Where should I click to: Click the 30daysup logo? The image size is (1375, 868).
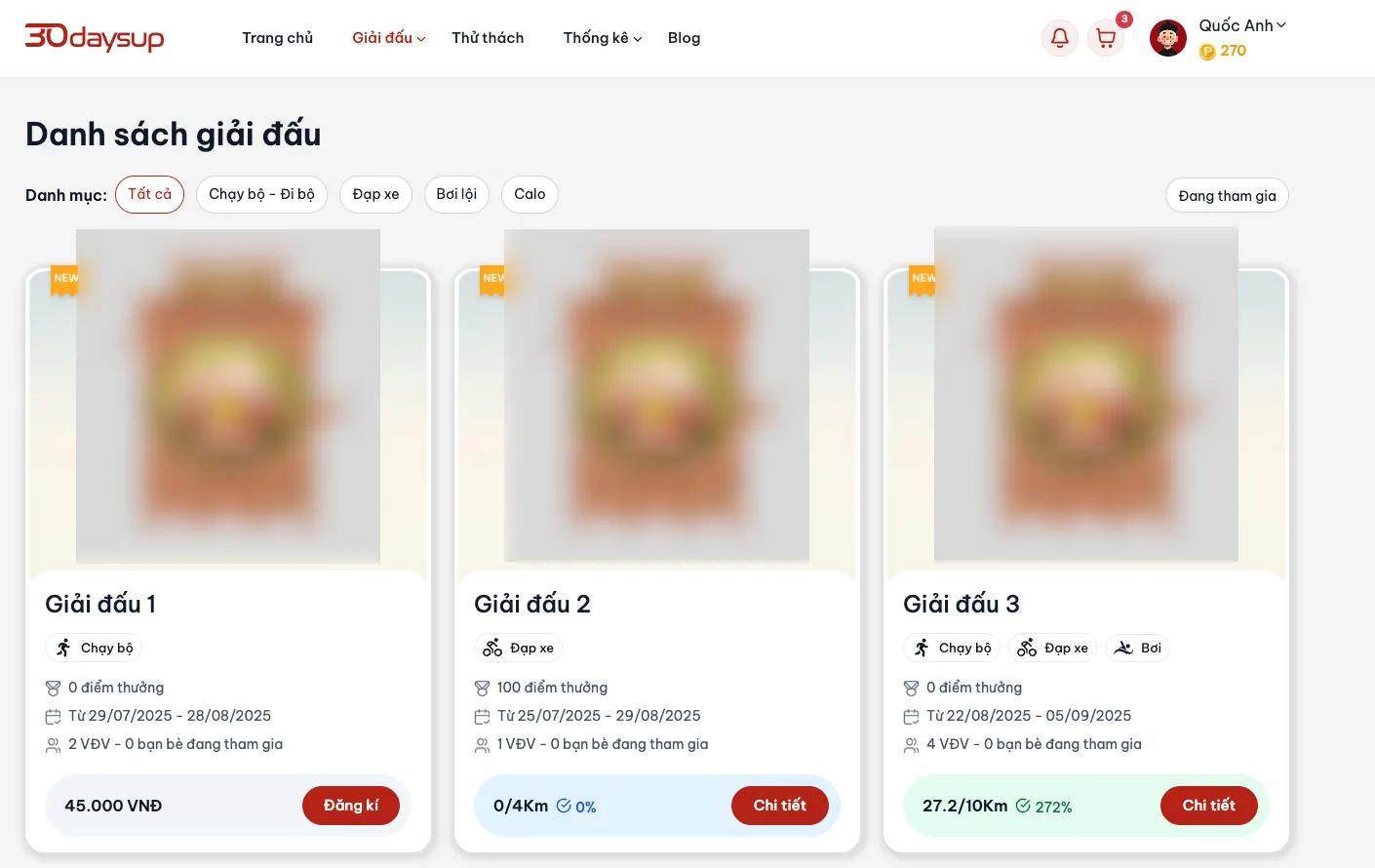click(95, 37)
